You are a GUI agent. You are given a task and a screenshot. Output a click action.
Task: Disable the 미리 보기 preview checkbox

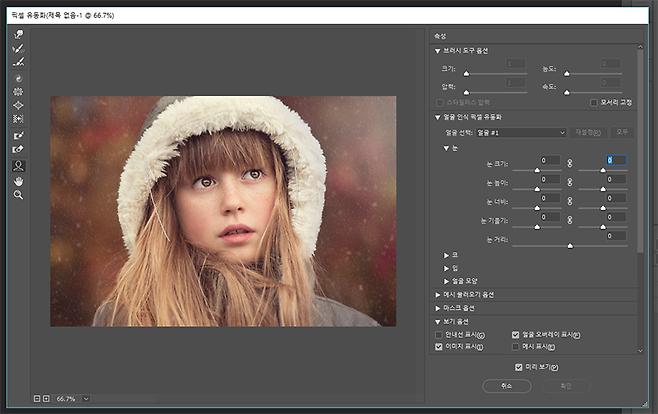(x=518, y=367)
